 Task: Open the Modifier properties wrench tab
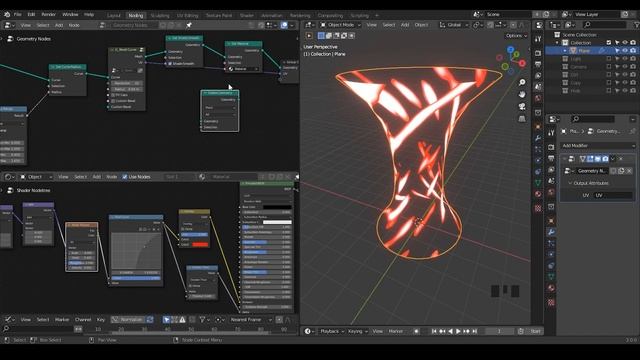click(551, 232)
